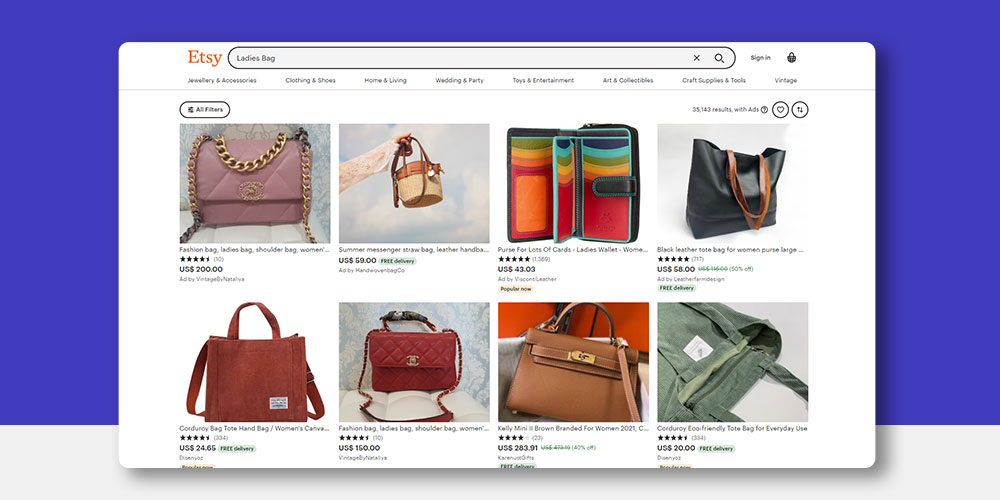1000x500 pixels.
Task: Open the black leather tote thumbnail
Action: point(733,183)
